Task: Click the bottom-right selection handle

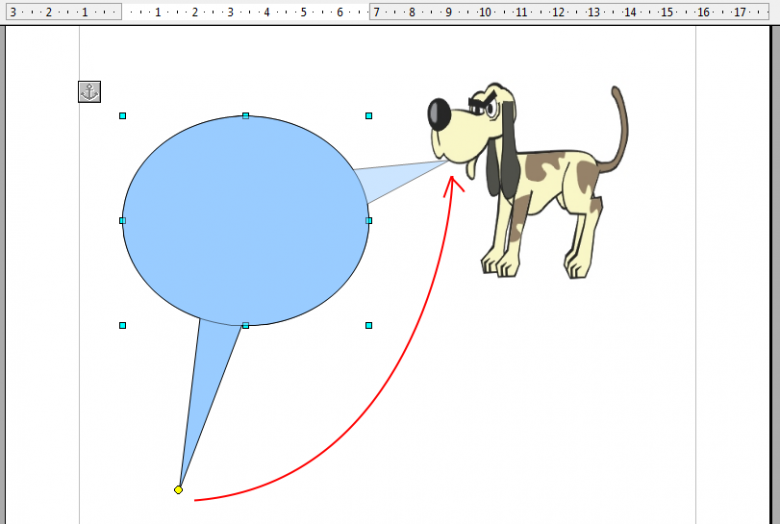Action: point(369,325)
